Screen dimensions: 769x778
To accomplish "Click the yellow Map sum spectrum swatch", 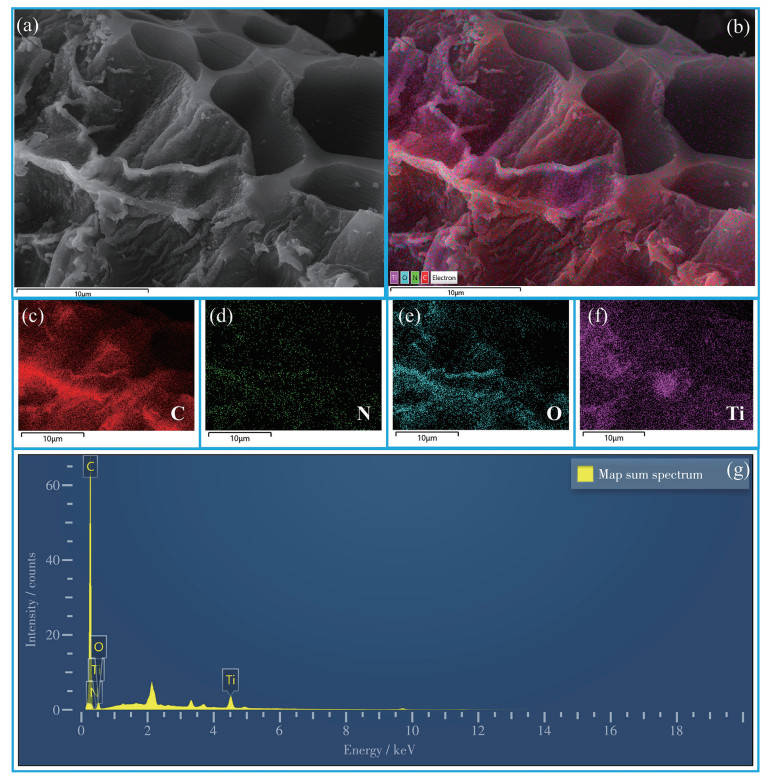I will click(585, 474).
